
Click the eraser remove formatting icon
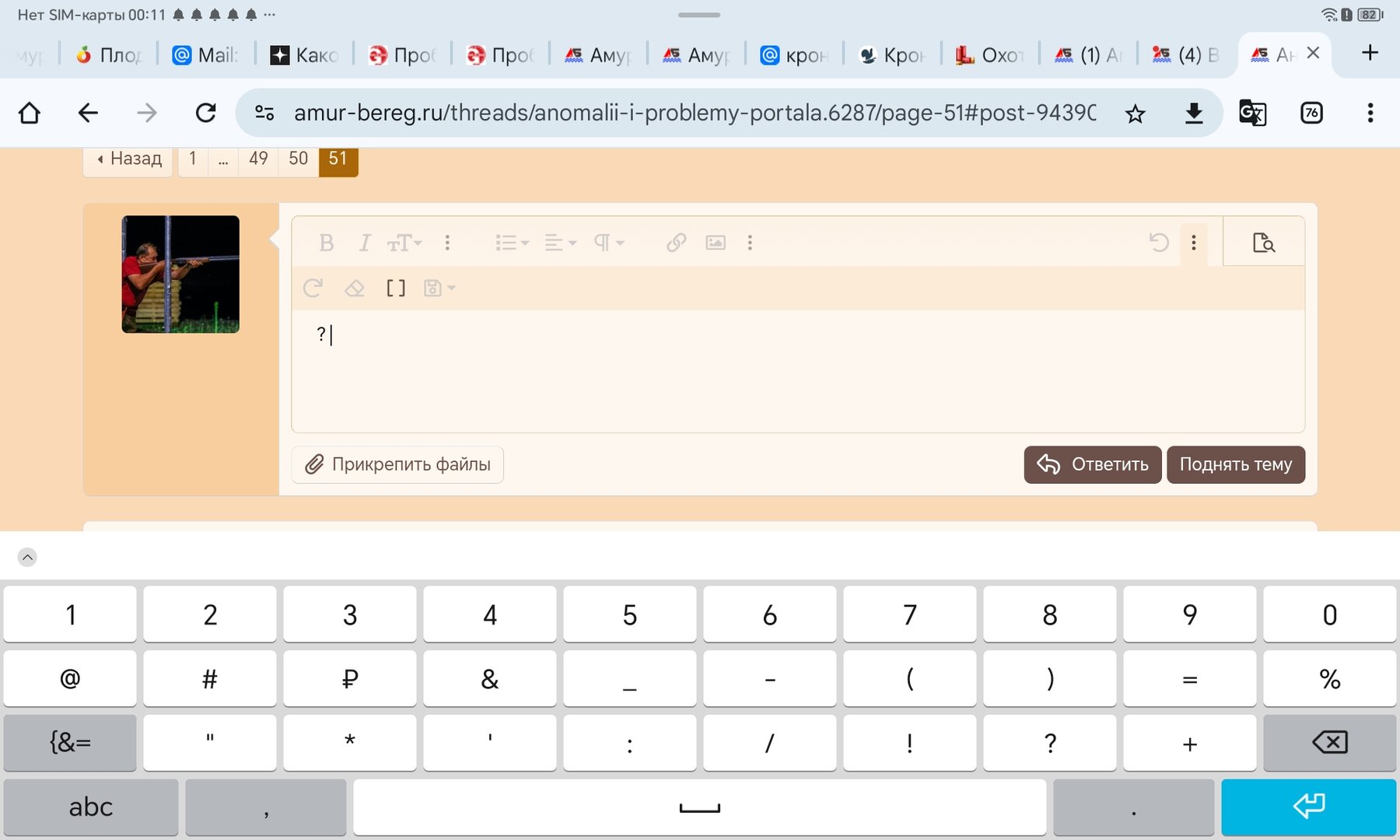tap(354, 289)
